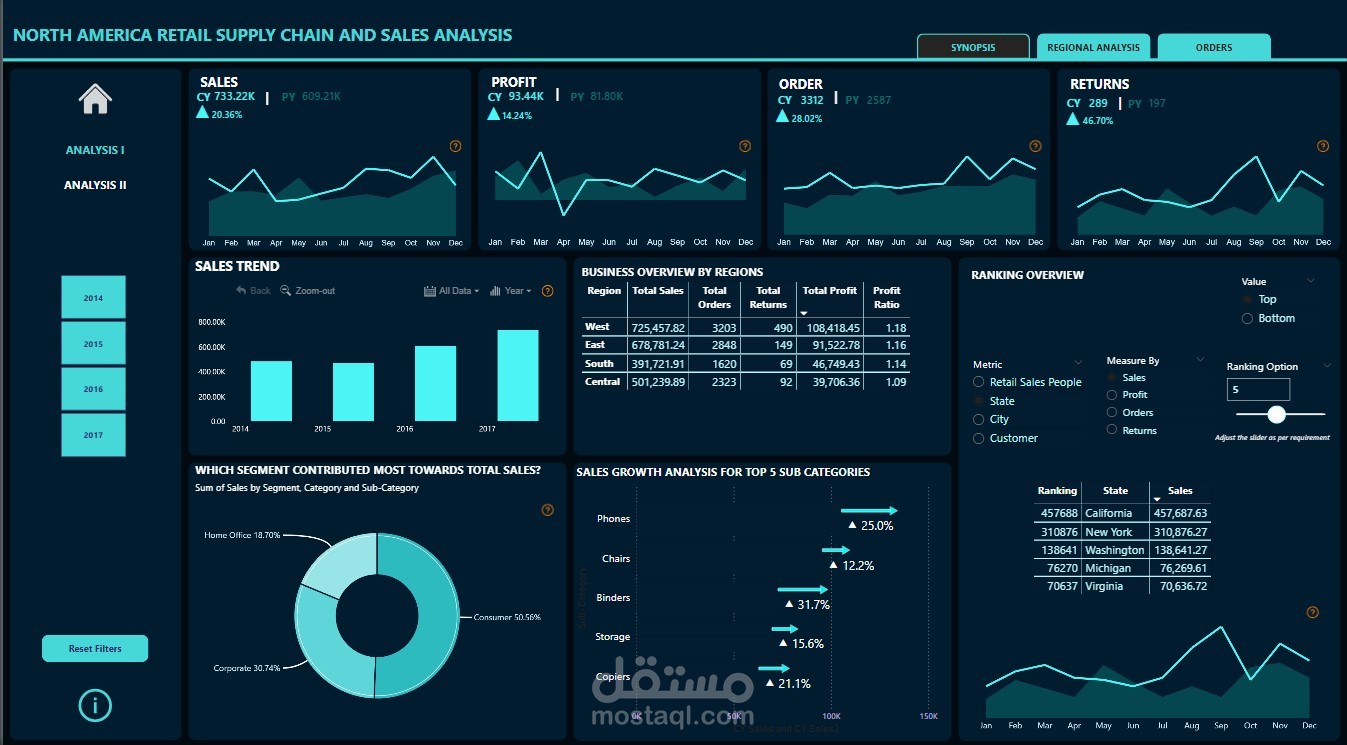Collapse the Metric slicer chevron

(x=1078, y=363)
